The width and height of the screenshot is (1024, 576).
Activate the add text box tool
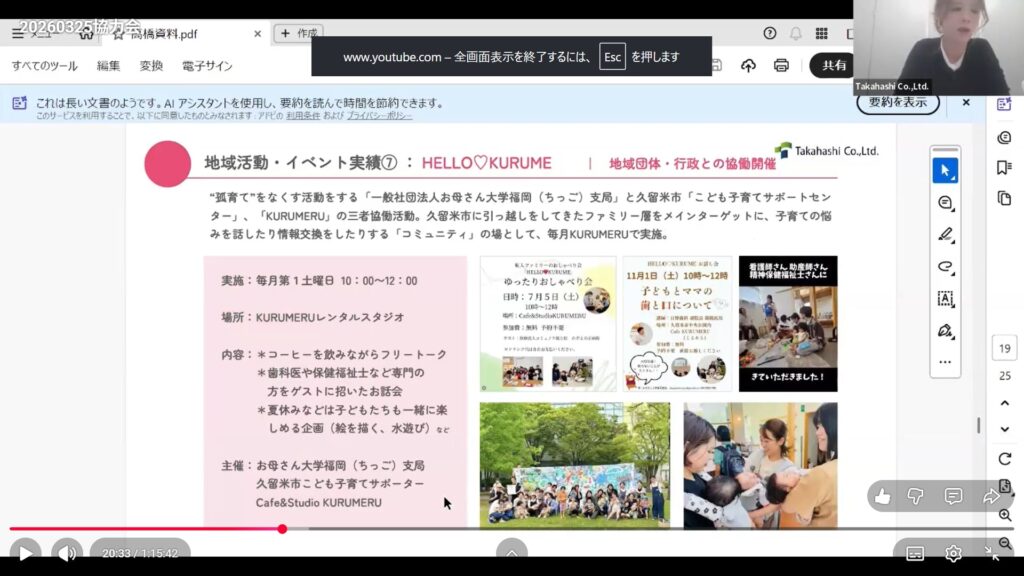[x=945, y=299]
